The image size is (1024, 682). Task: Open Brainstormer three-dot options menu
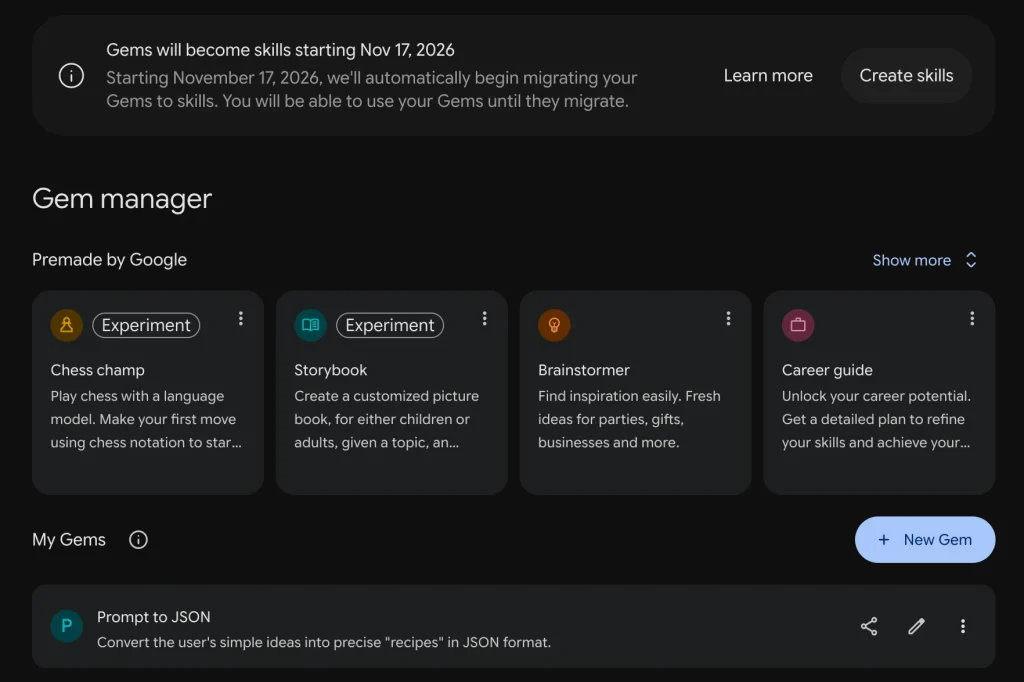(x=728, y=318)
